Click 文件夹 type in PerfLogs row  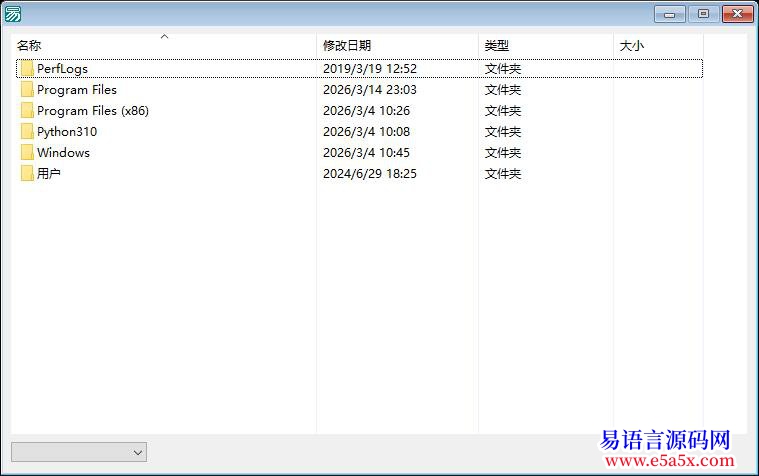click(503, 69)
